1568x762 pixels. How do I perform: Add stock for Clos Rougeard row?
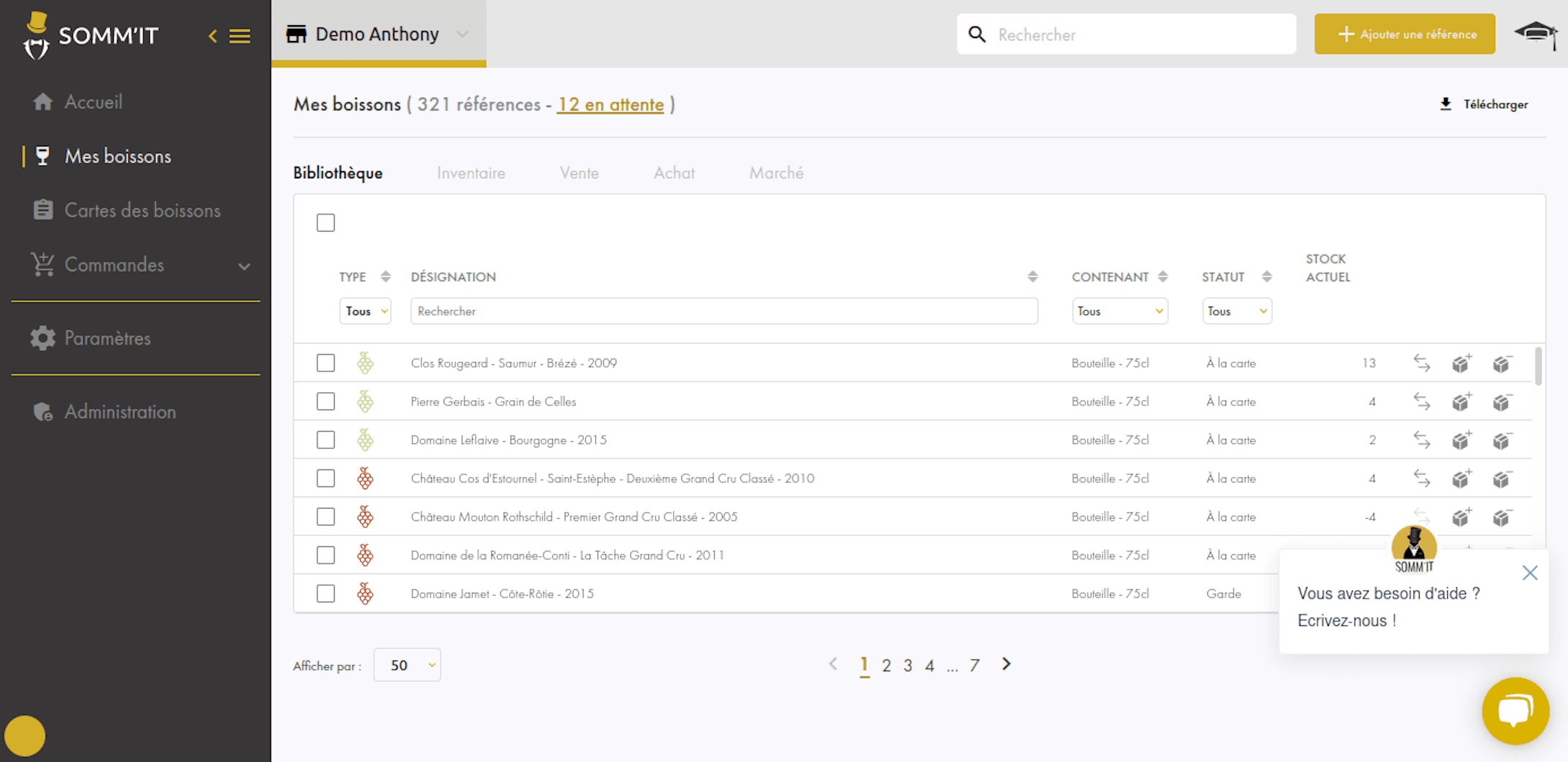pos(1461,363)
